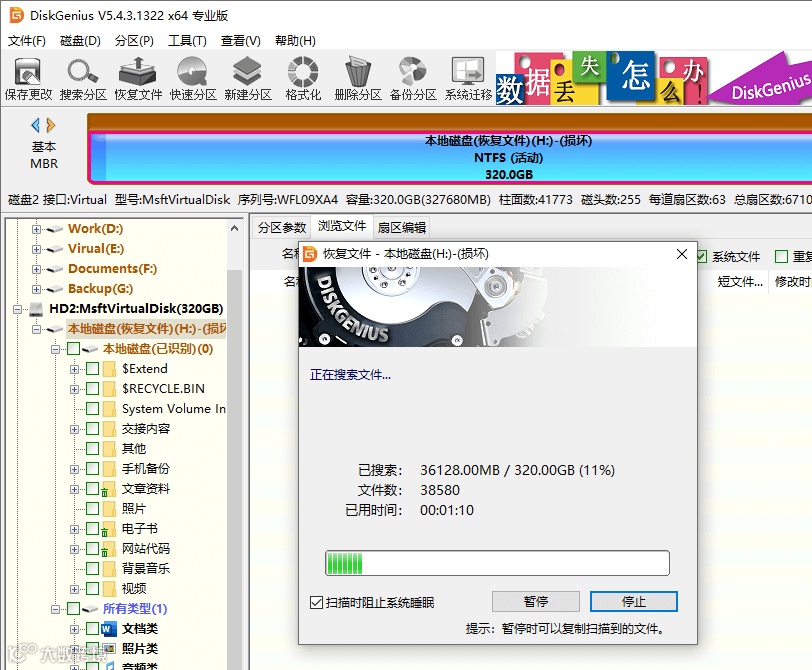Click the picture icon for 照片类
Viewport: 812px width, 670px height.
coord(109,649)
